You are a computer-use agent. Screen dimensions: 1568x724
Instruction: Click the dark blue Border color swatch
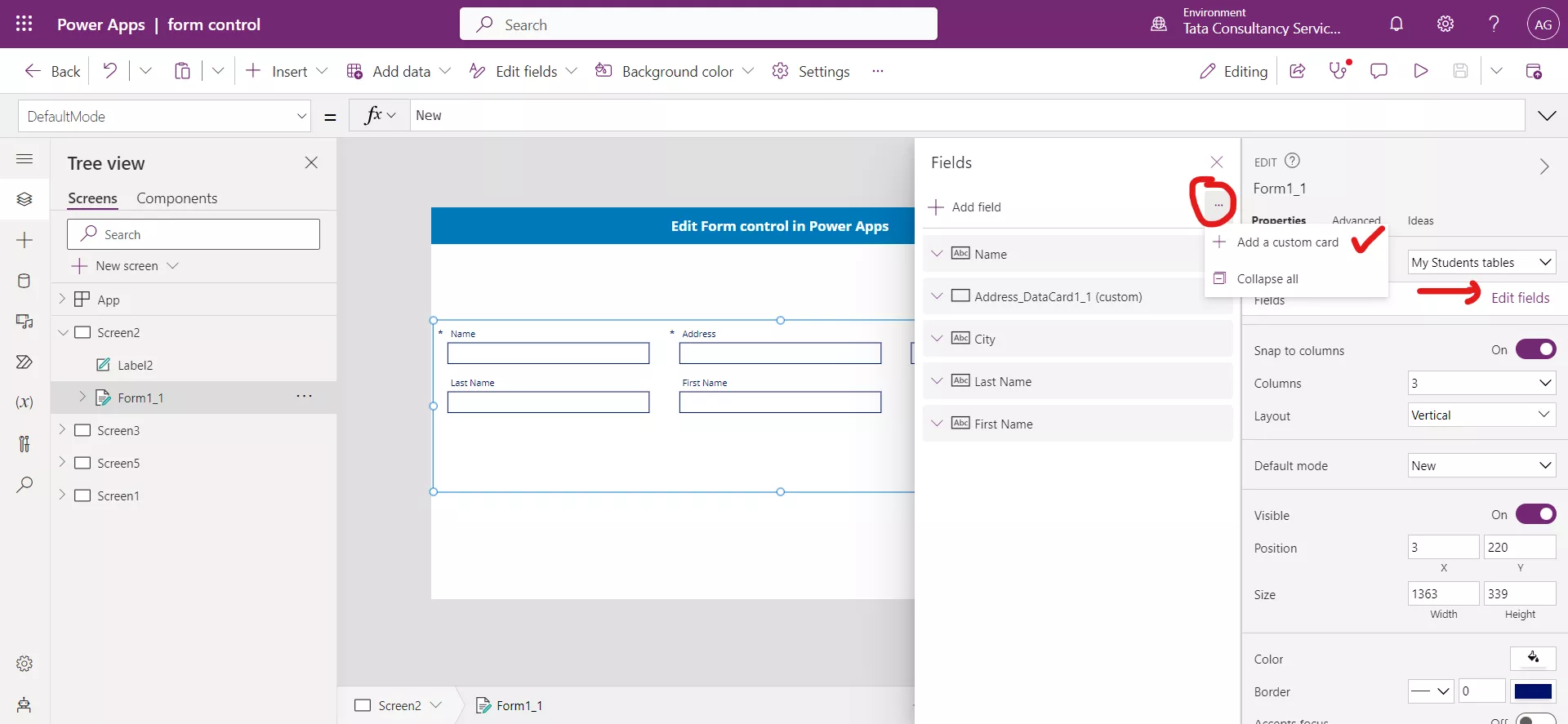pos(1533,691)
